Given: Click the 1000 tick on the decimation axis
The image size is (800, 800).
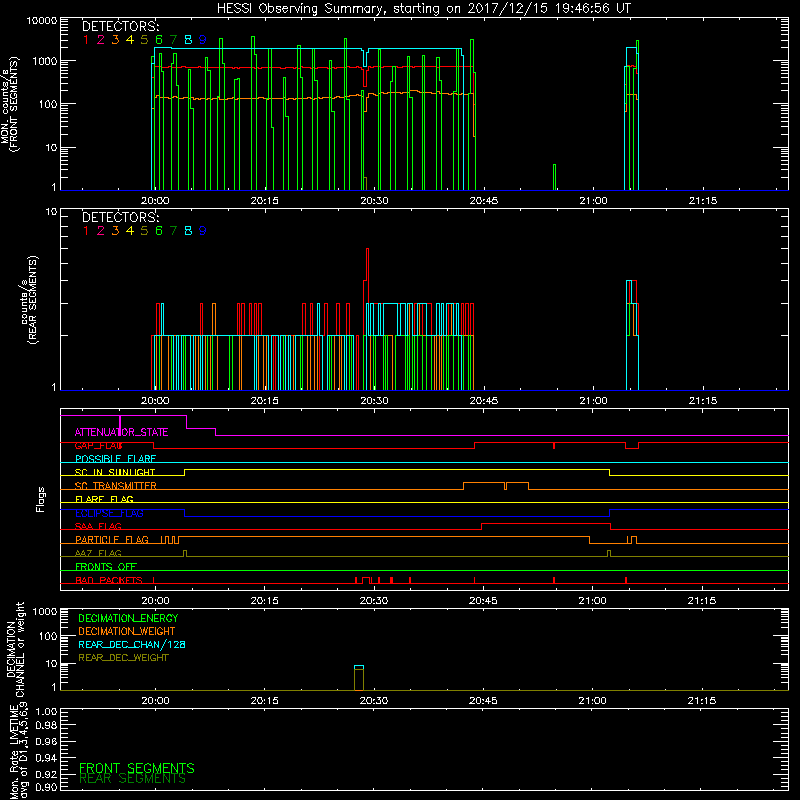Looking at the screenshot, I should click(x=45, y=611).
